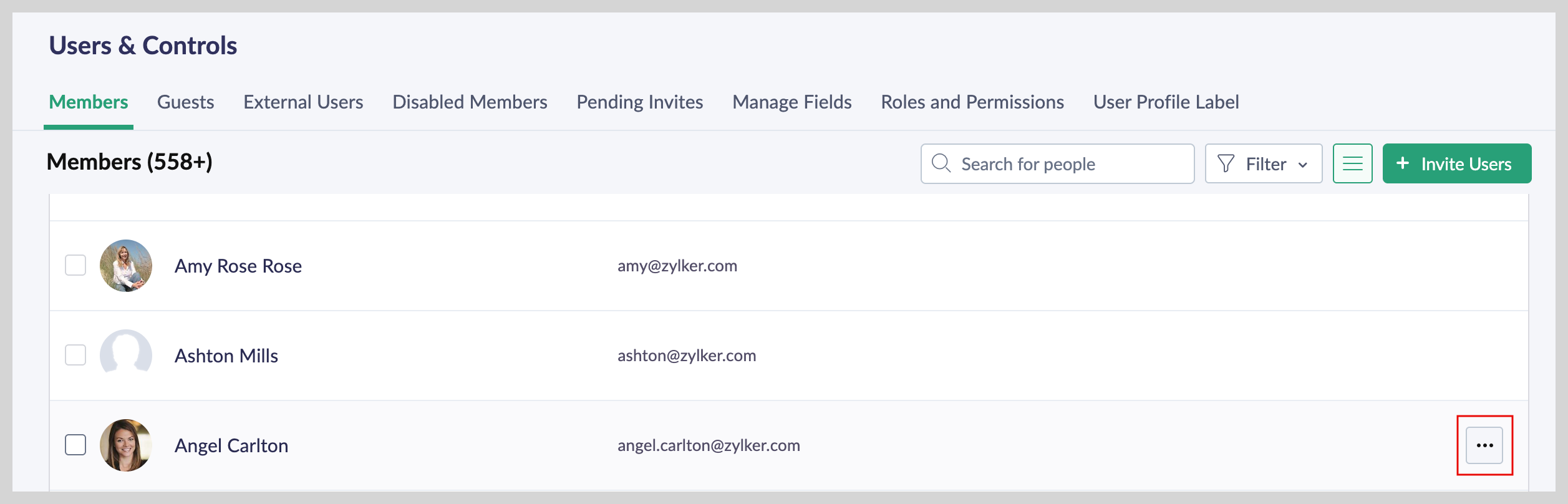The height and width of the screenshot is (504, 1568).
Task: Click Amy Rose Rose's profile photo
Action: click(126, 266)
